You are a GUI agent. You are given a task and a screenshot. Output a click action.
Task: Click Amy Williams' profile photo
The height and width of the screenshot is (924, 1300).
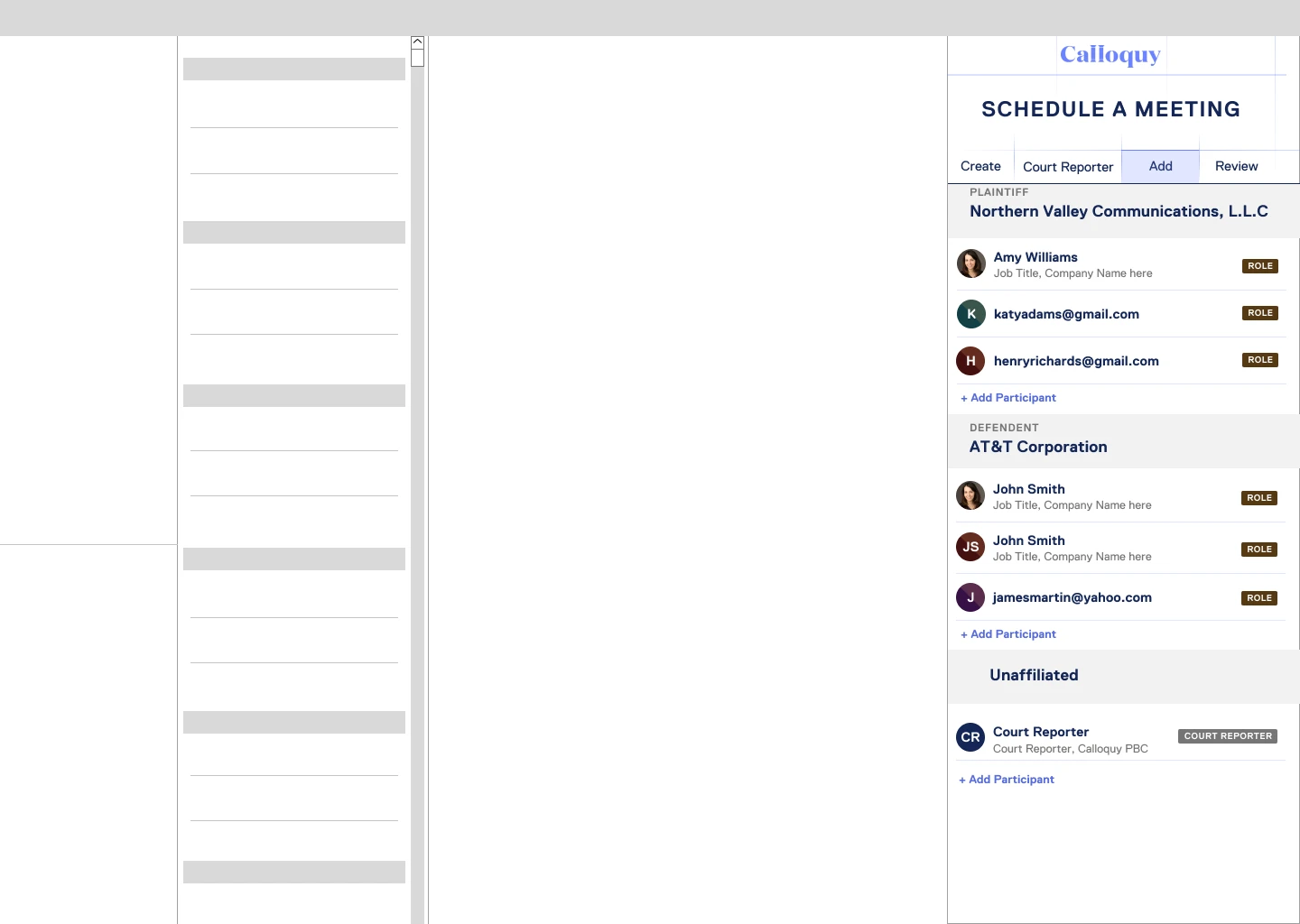click(x=971, y=263)
